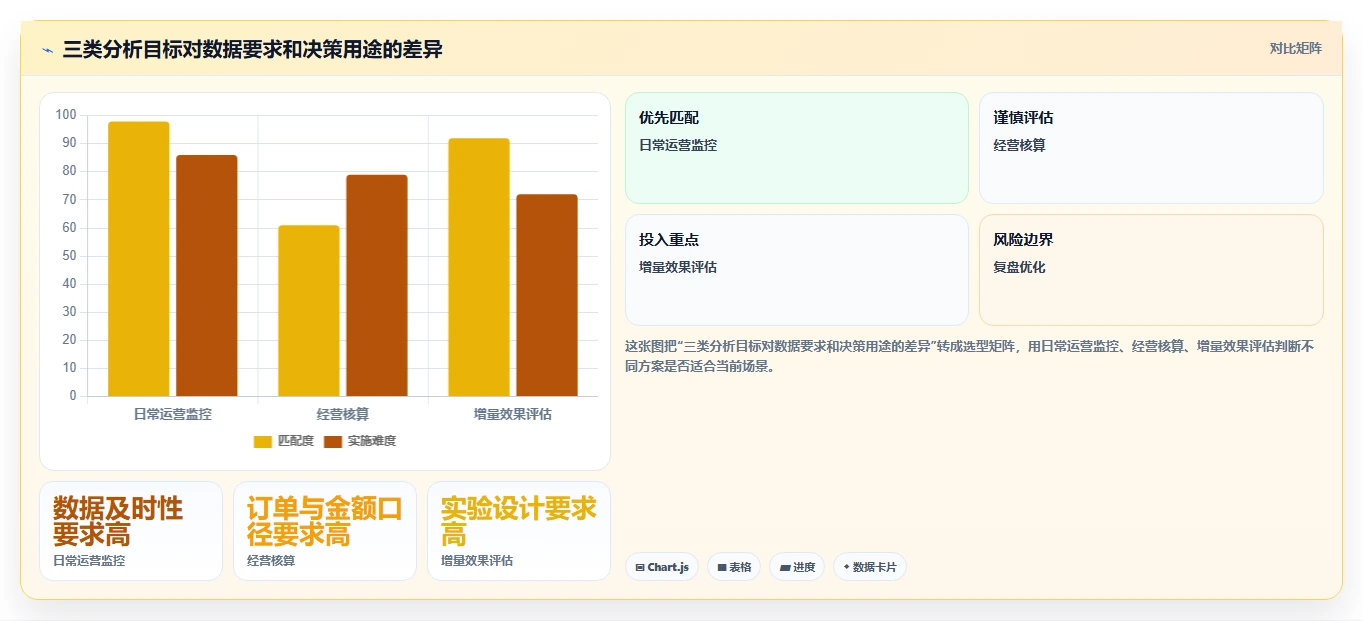Select the 匹配度 bar for 经营核算
Image resolution: width=1363 pixels, height=621 pixels.
[309, 311]
